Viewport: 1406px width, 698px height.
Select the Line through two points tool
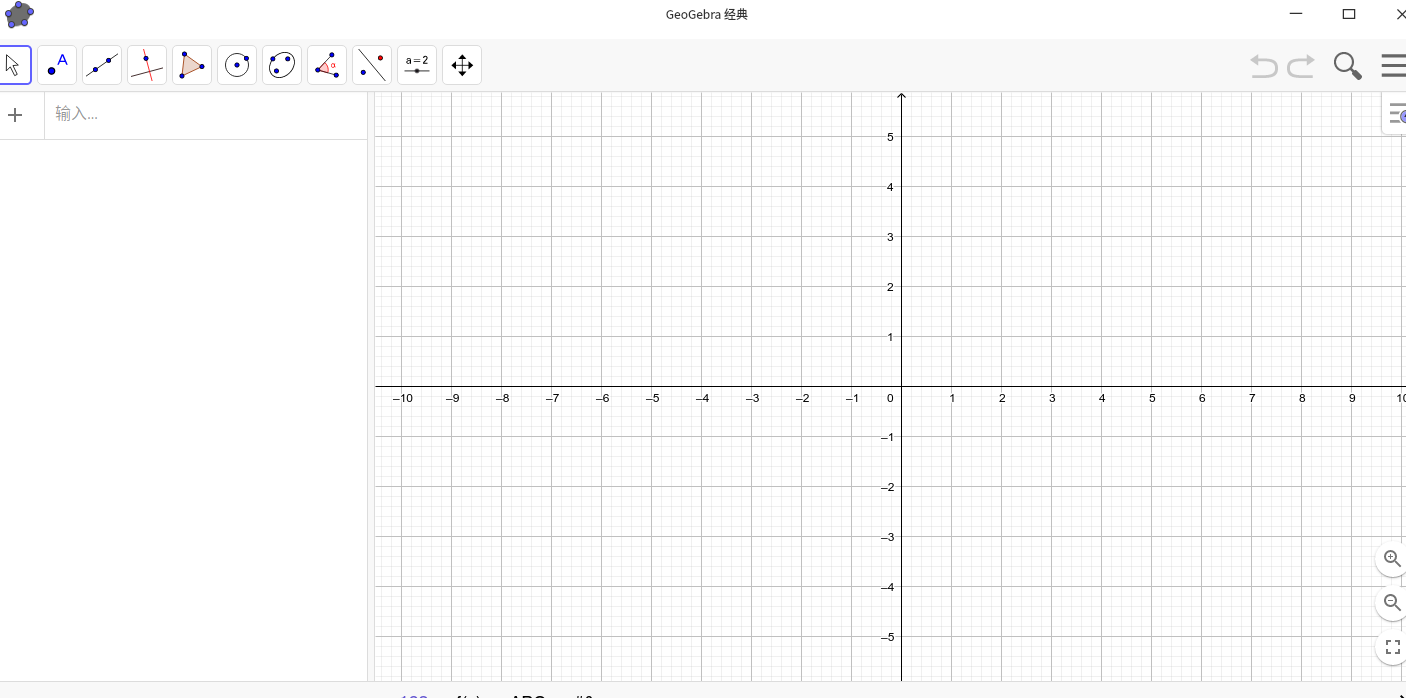[102, 65]
